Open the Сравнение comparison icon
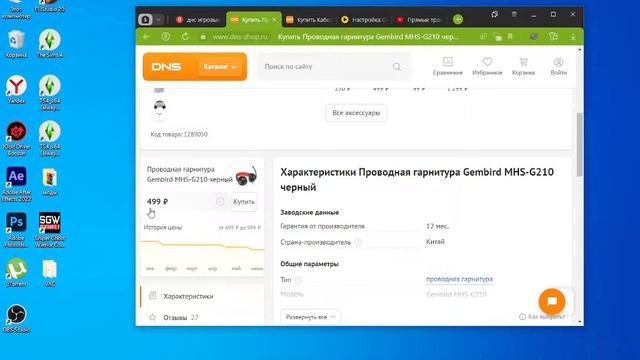 click(448, 66)
